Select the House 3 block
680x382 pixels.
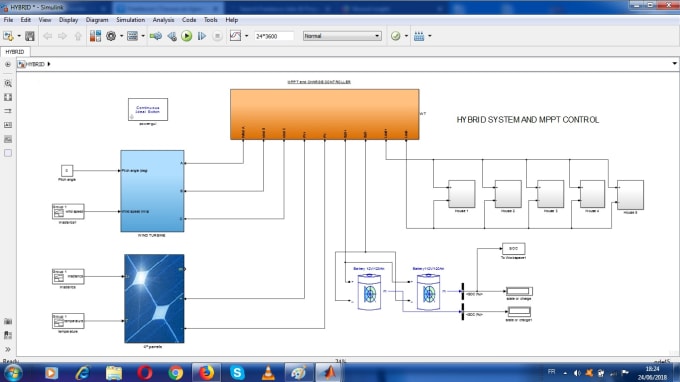[550, 194]
